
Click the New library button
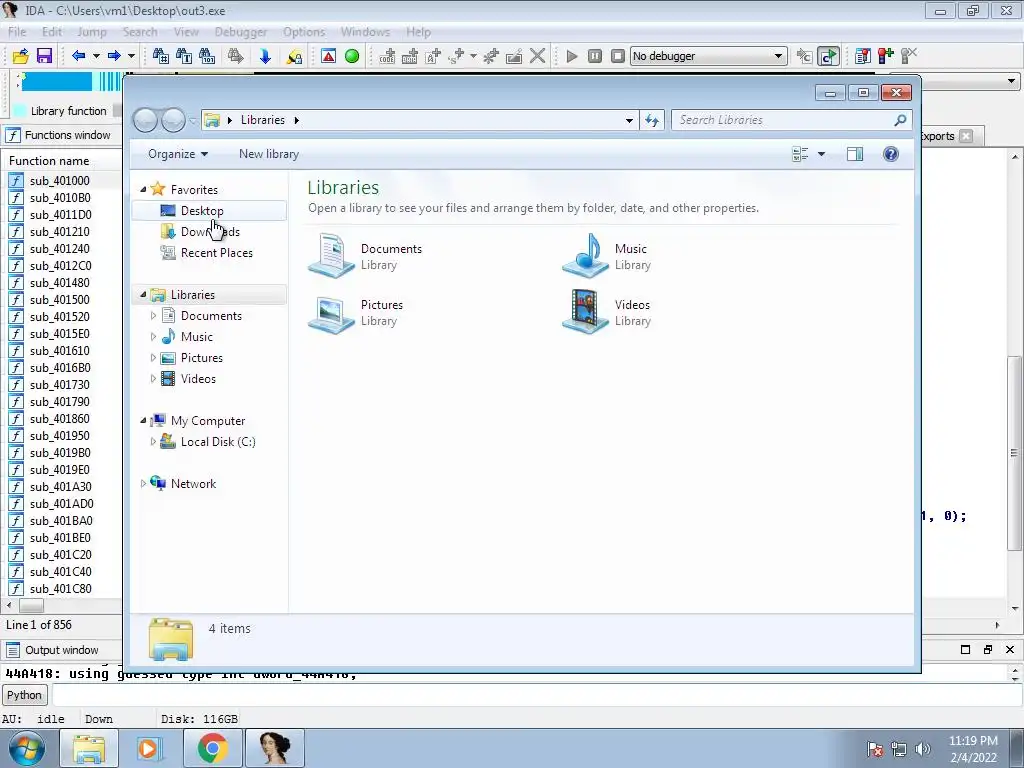[x=269, y=154]
